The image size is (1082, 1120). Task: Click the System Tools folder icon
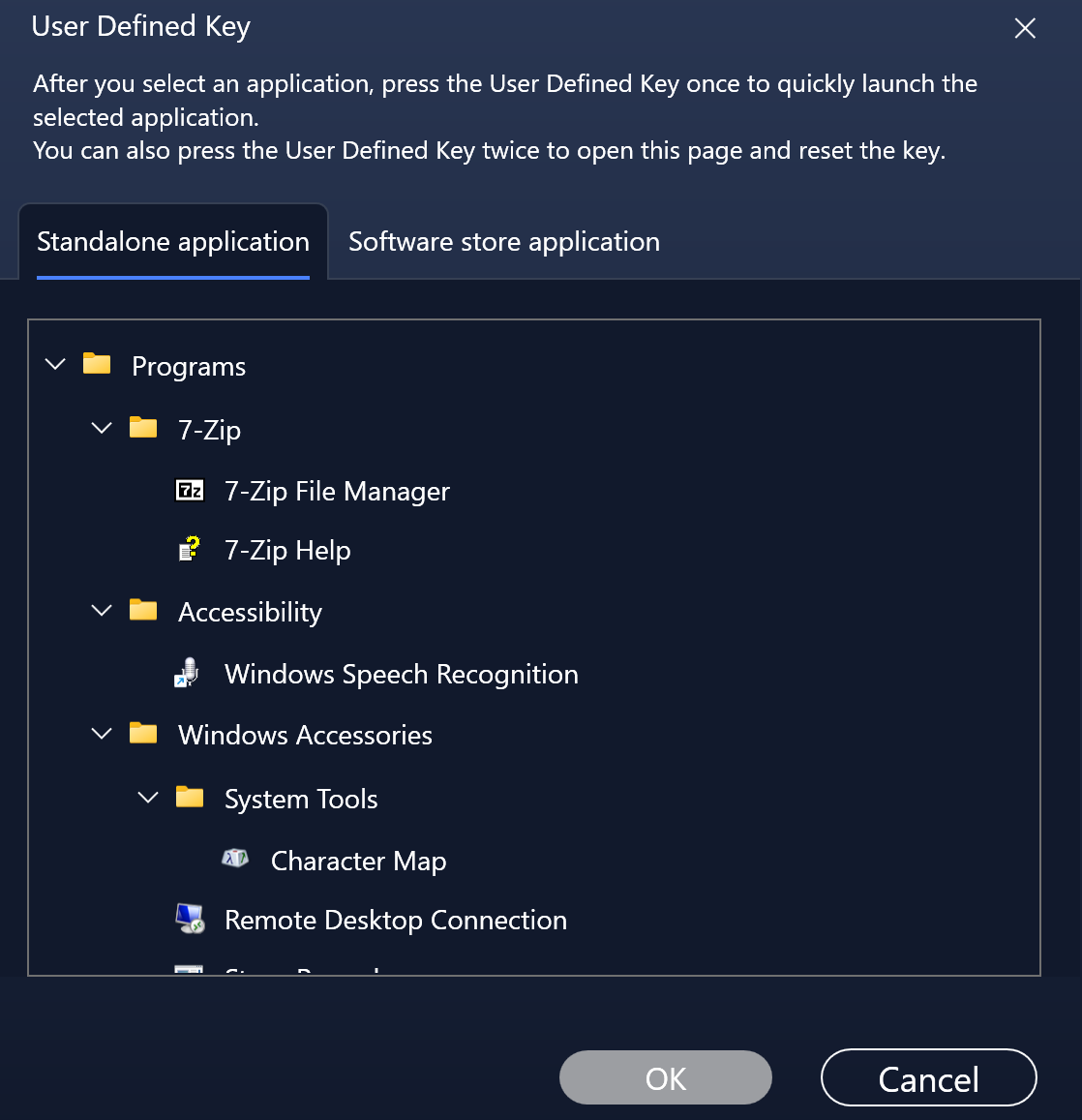pos(190,797)
